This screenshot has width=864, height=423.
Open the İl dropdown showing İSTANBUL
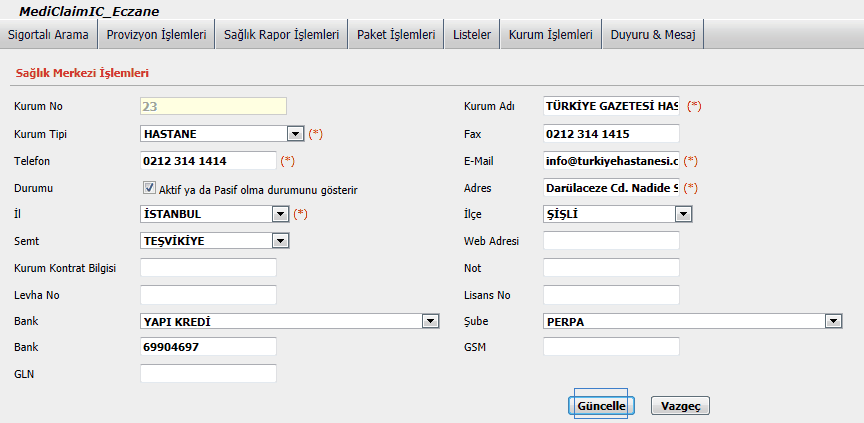pos(280,213)
